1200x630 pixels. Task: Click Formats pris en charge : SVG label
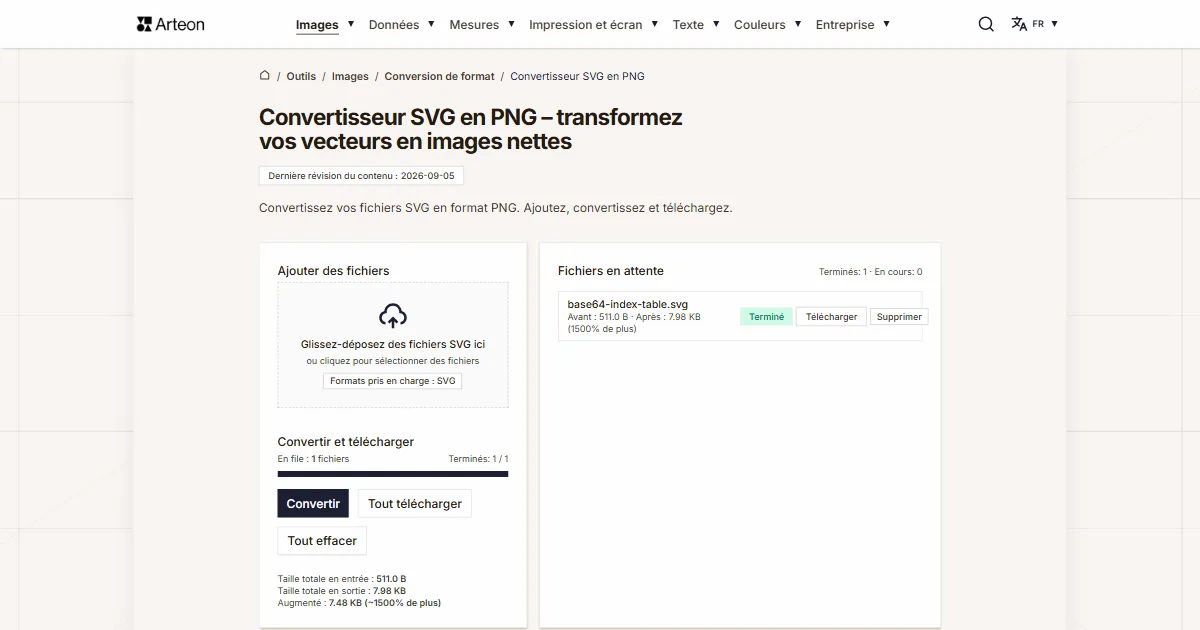[x=393, y=380]
